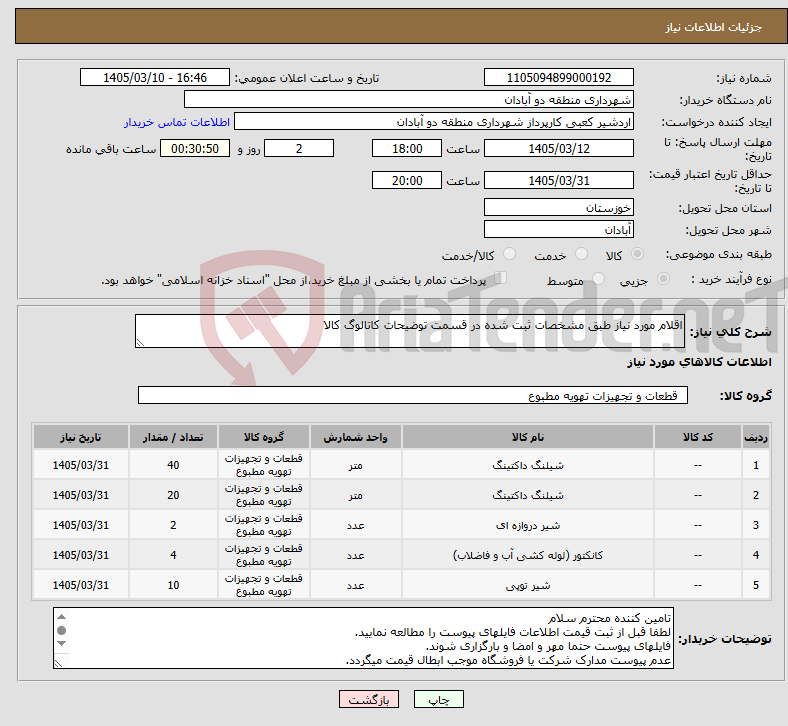788x726 pixels.
Task: Click quantity 40 in row 1
Action: (173, 465)
